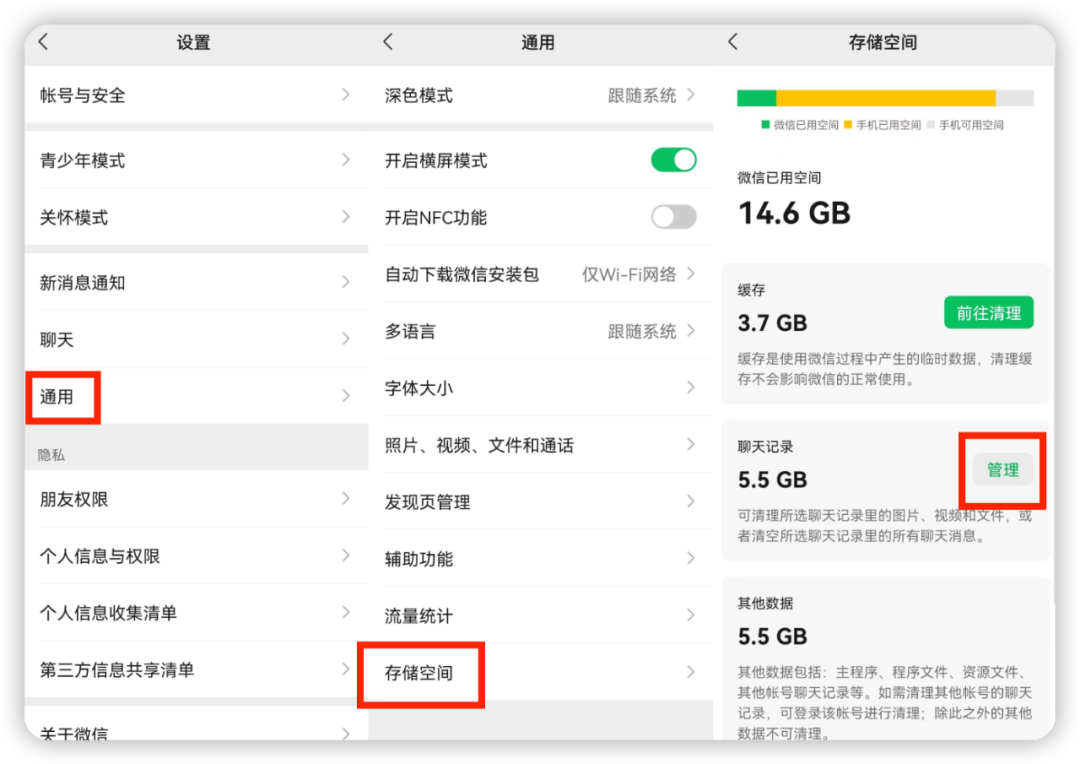
Task: Select 5.5 GB under 聊天记录
Action: pos(772,479)
